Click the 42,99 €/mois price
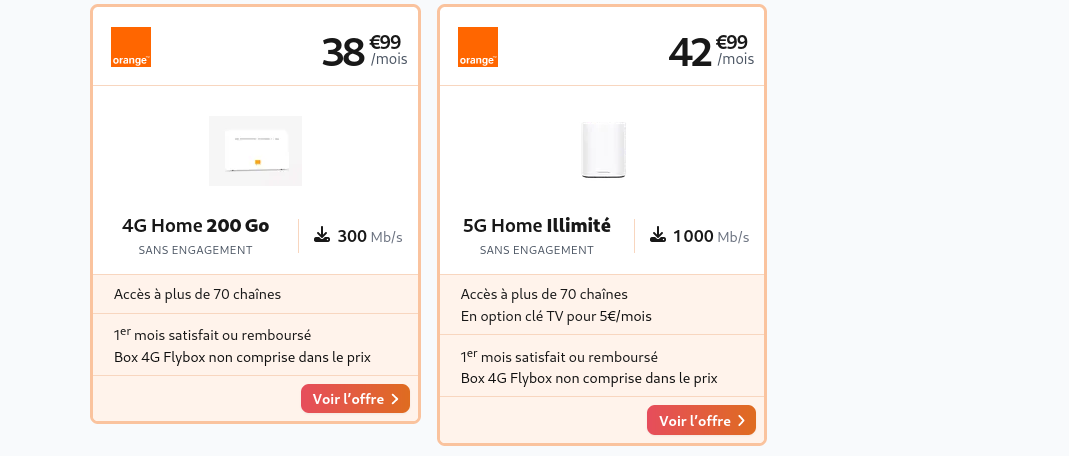 point(711,51)
